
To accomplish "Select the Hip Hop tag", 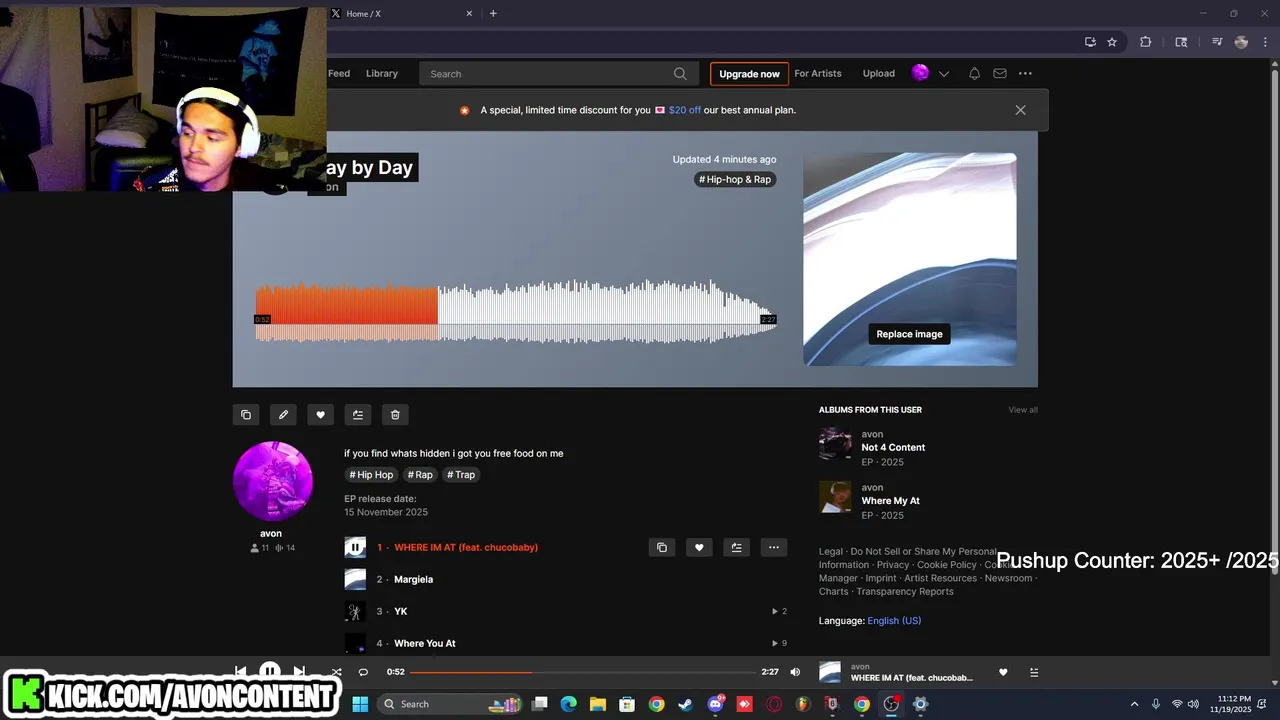I will [x=371, y=475].
